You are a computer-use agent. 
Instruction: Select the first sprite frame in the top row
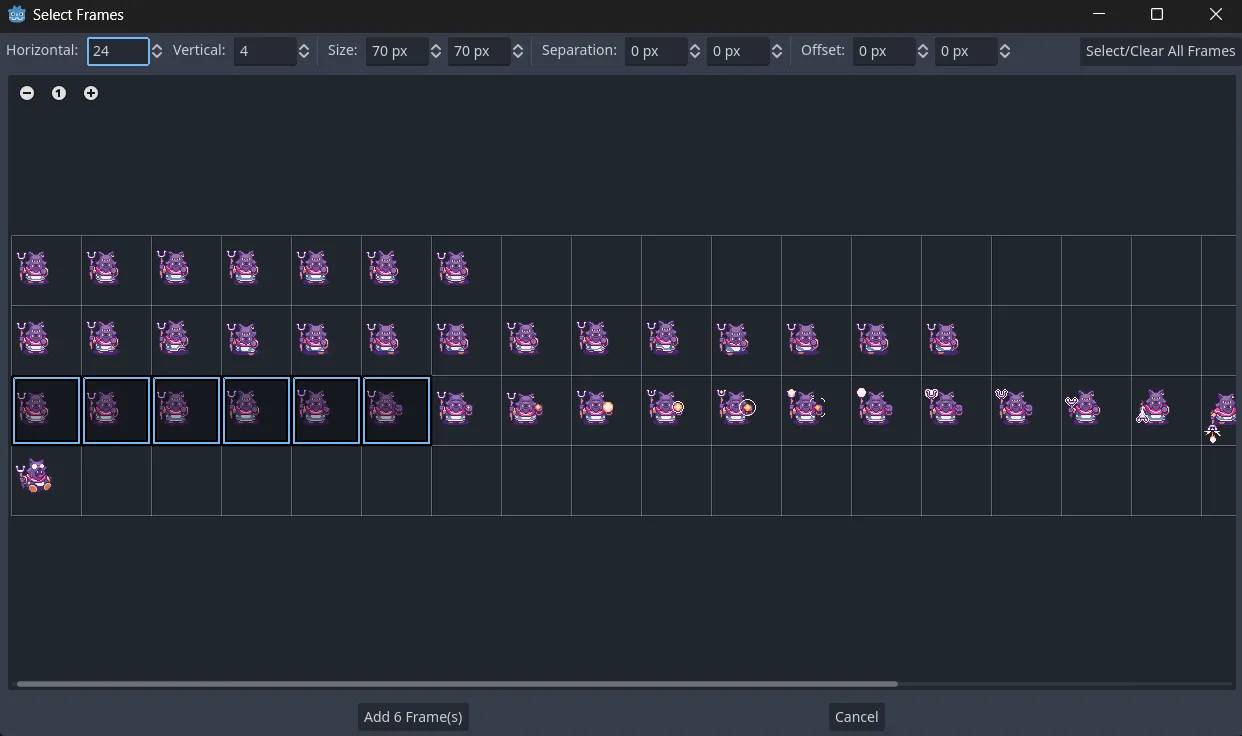coord(47,271)
